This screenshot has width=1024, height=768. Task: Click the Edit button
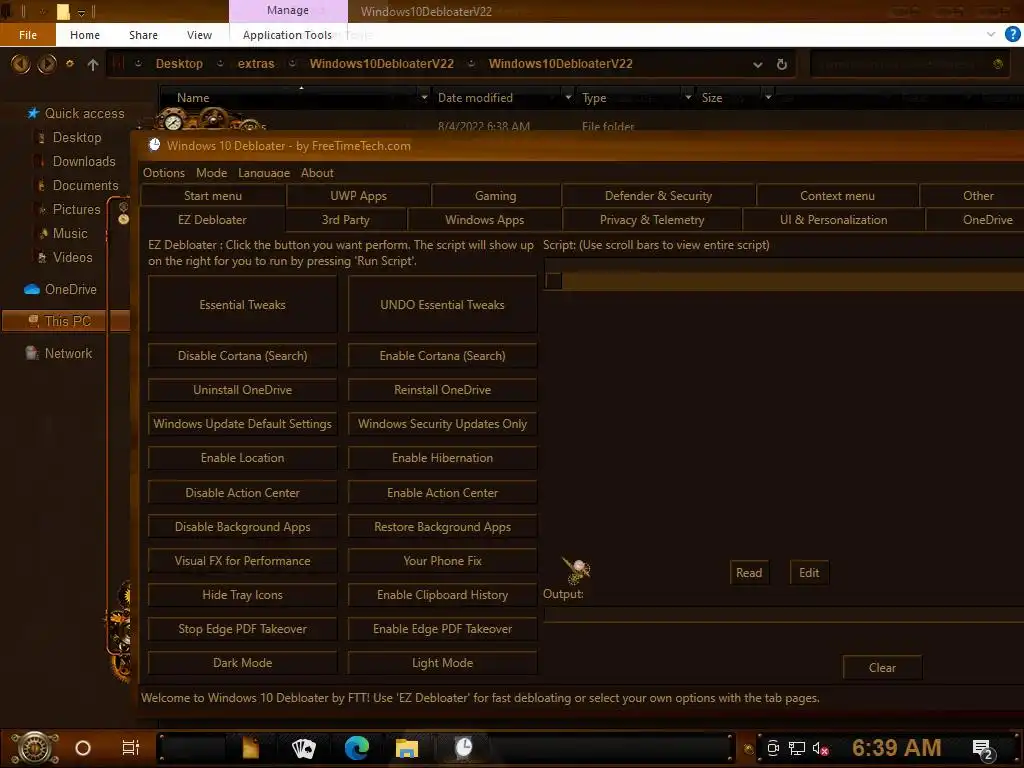coord(809,573)
